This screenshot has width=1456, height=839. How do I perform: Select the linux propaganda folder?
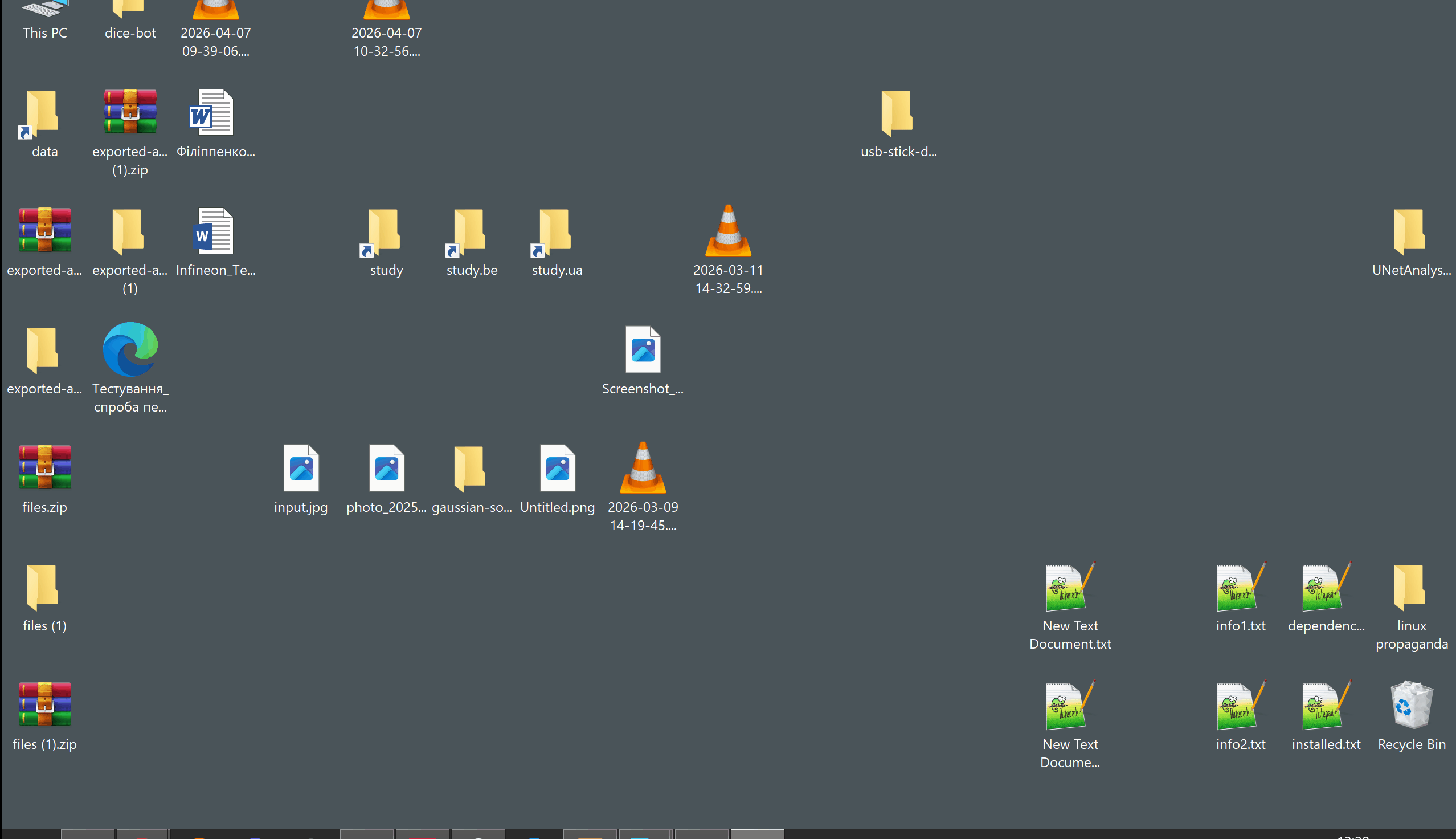pyautogui.click(x=1410, y=588)
